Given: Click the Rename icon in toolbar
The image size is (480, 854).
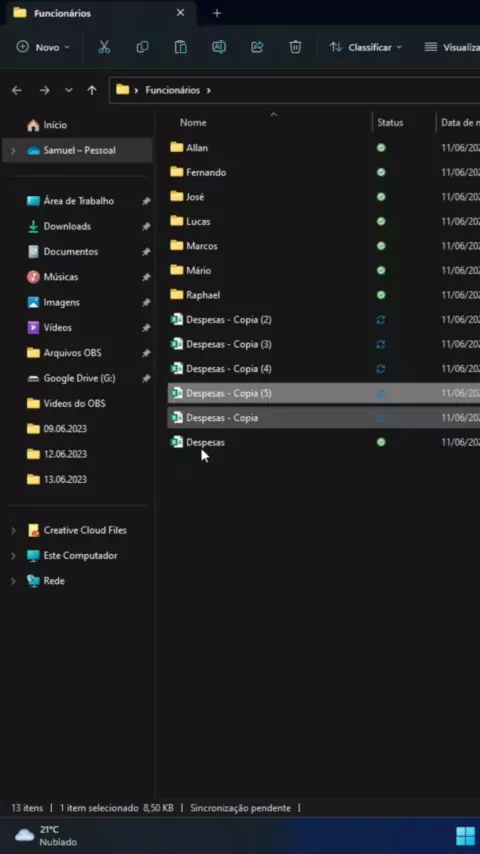Looking at the screenshot, I should (219, 47).
